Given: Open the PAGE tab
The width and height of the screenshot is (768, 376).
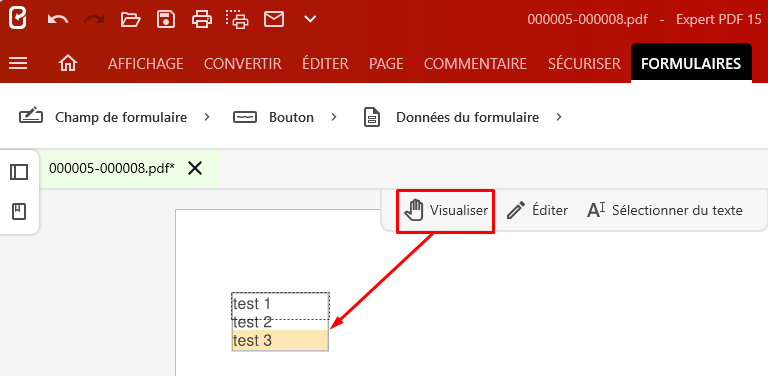Looking at the screenshot, I should 386,64.
